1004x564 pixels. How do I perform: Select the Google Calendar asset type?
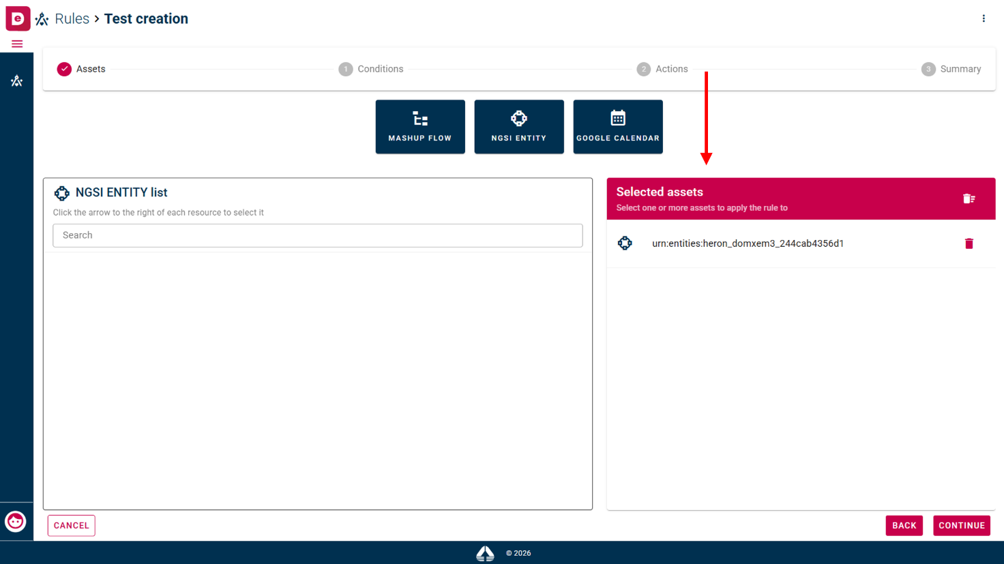click(x=618, y=127)
